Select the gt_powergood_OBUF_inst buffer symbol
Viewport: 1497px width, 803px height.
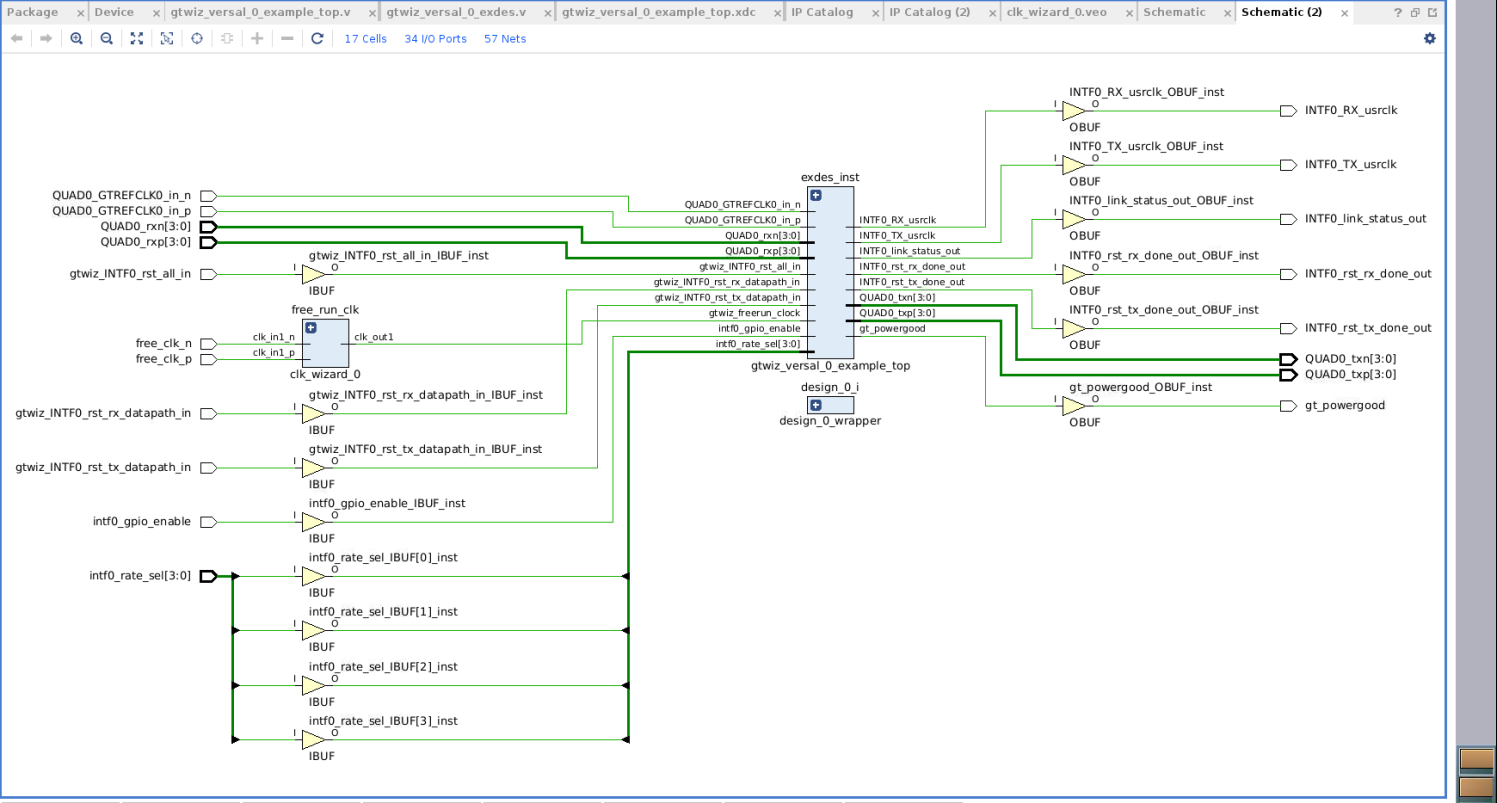[1073, 406]
